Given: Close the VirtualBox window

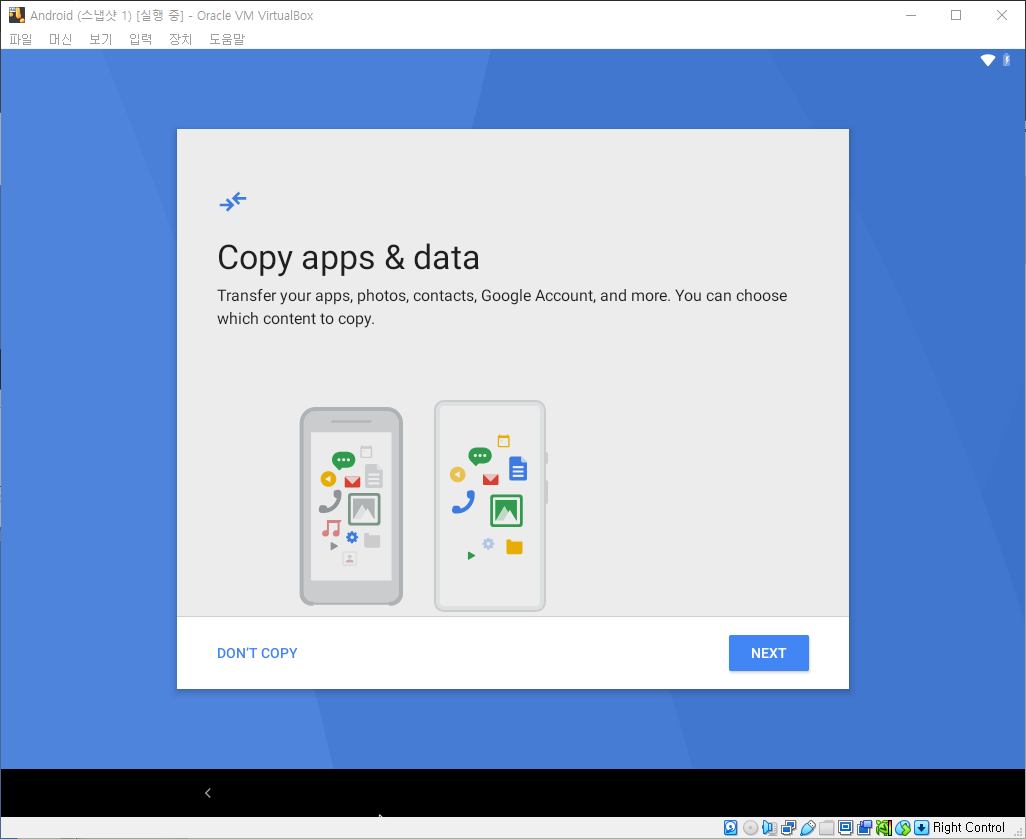Looking at the screenshot, I should [x=1002, y=15].
